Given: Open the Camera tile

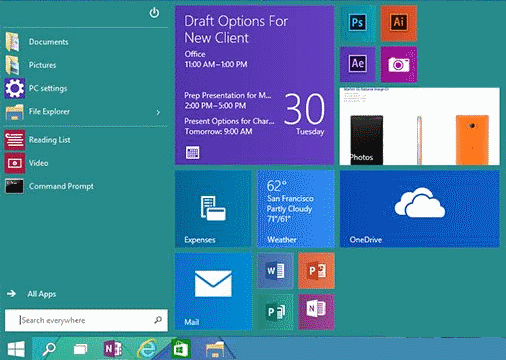Looking at the screenshot, I should coord(399,64).
